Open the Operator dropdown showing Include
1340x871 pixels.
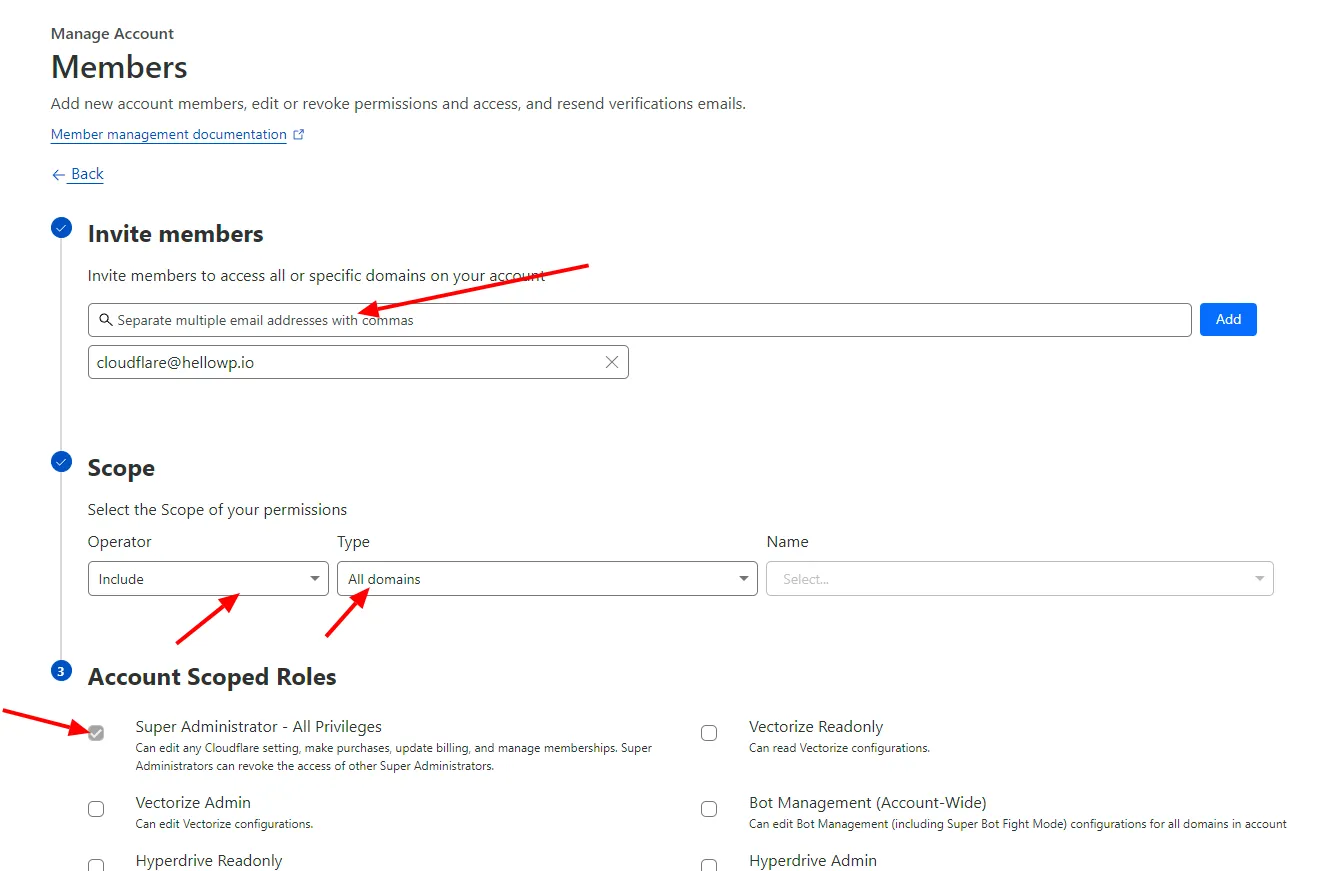(208, 579)
